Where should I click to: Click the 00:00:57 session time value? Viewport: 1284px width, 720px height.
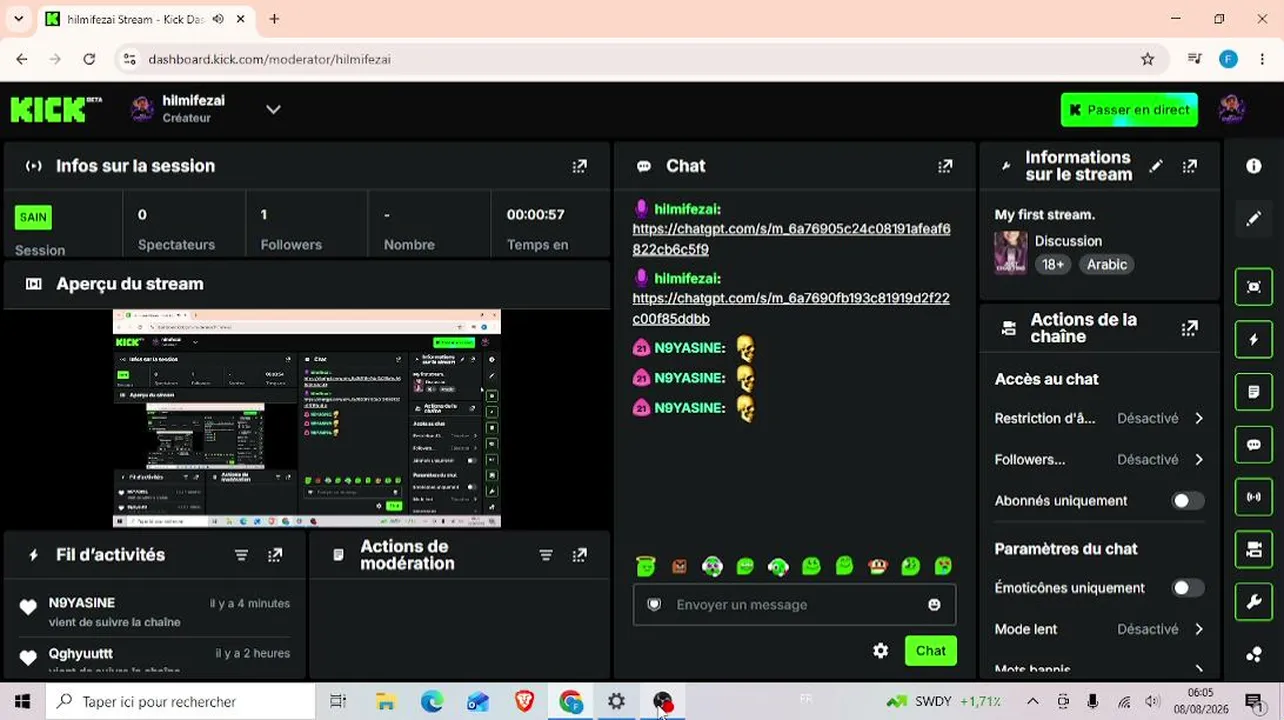point(535,215)
